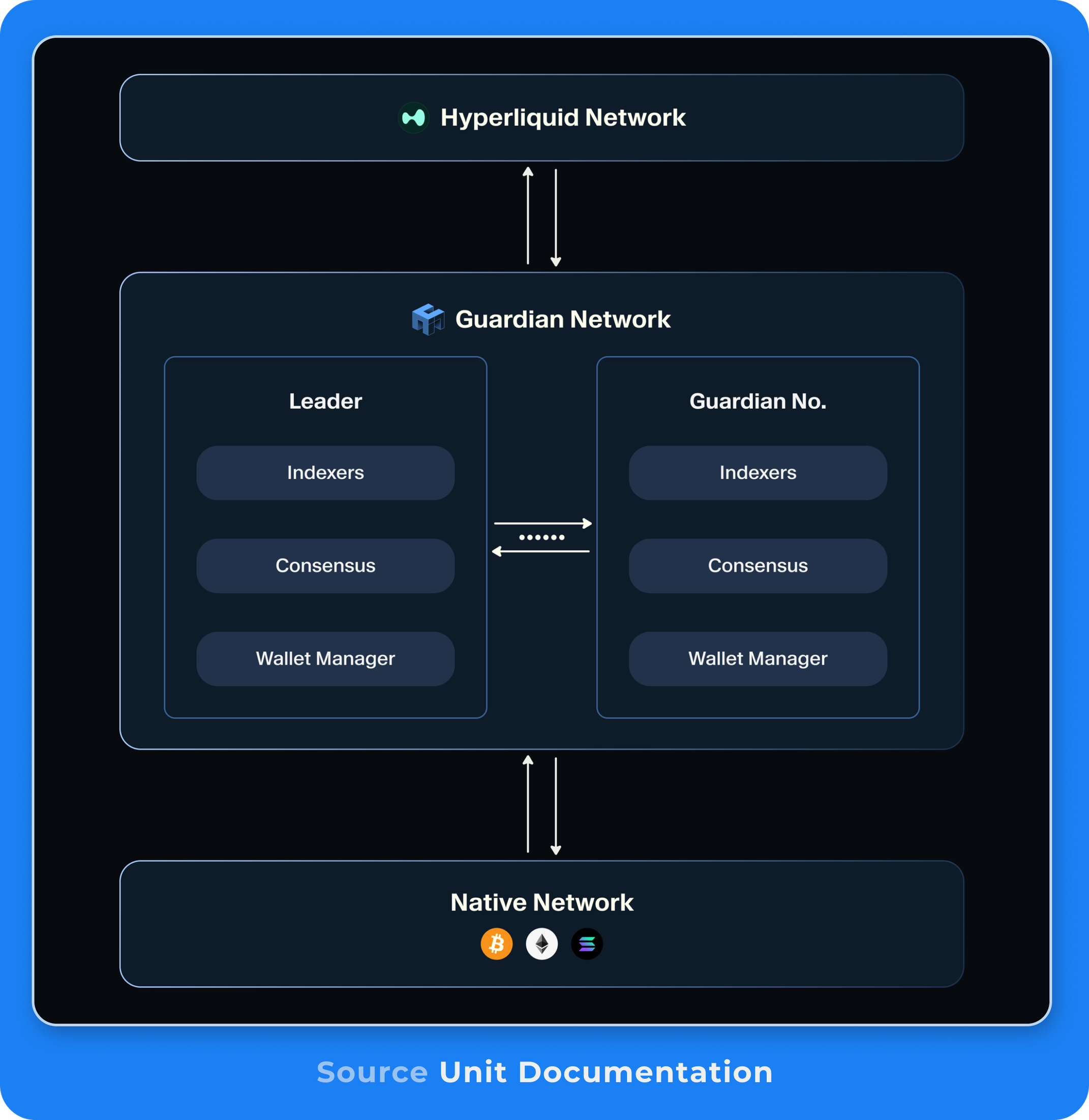Click the left-pointing arrow between Guardian and Leader
Screen dimensions: 1089x1120
(541, 551)
